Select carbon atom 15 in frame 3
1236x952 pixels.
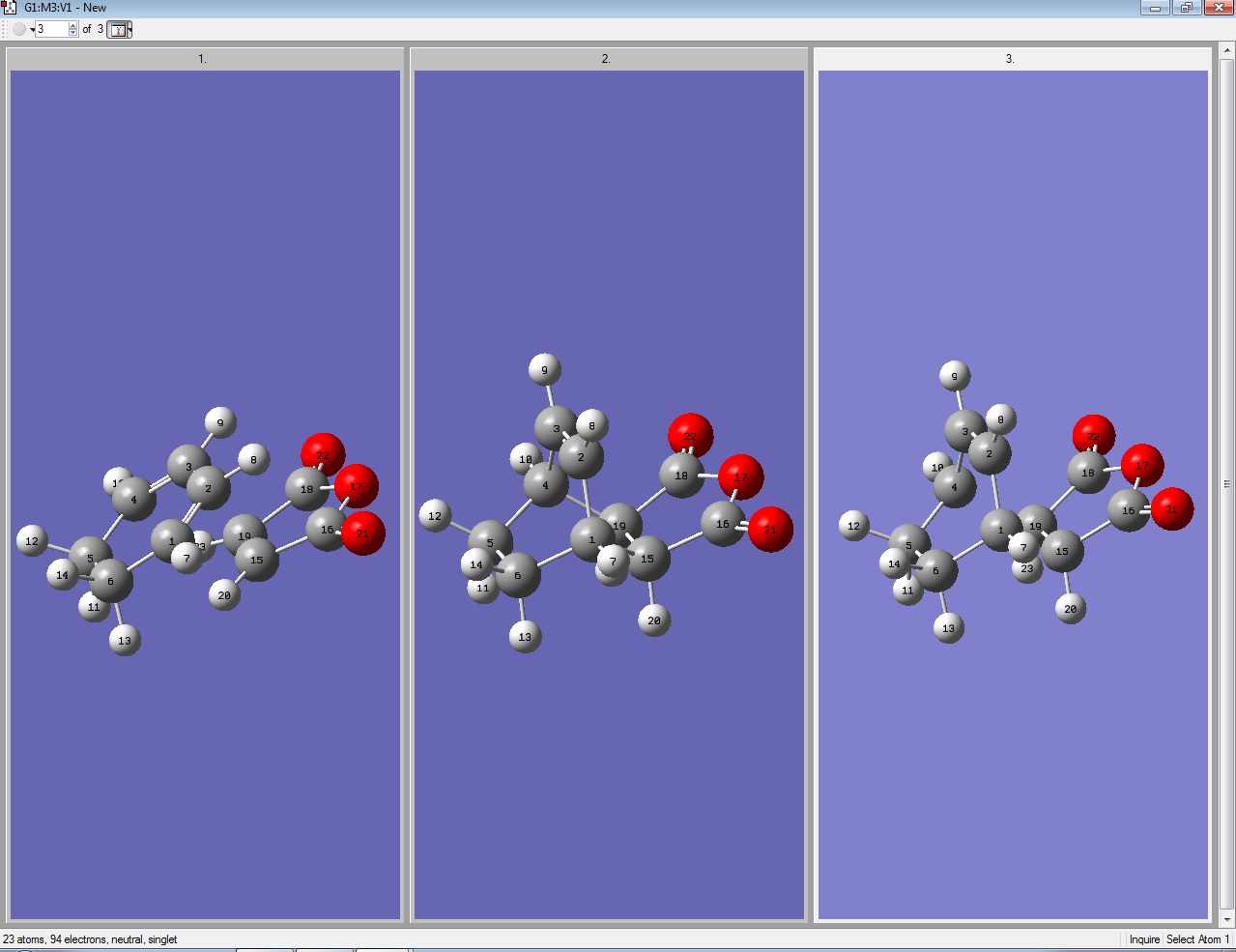coord(1062,551)
